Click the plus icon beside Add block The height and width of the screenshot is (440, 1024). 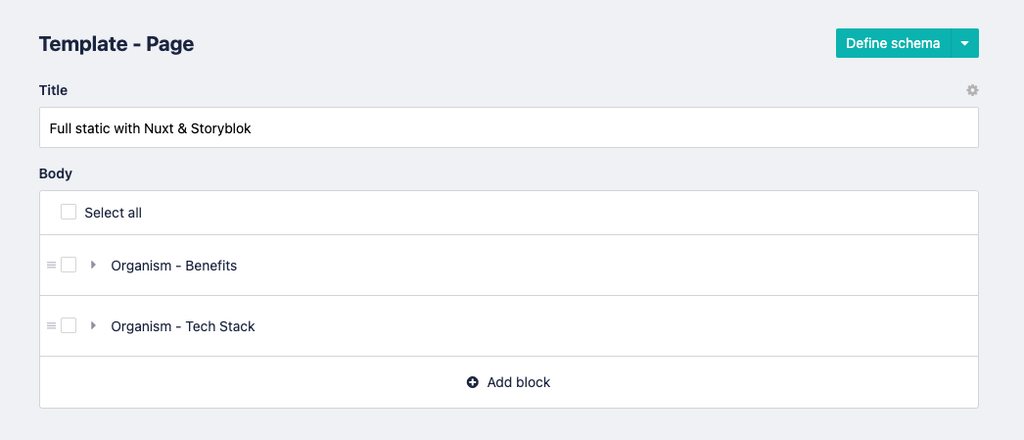[472, 382]
